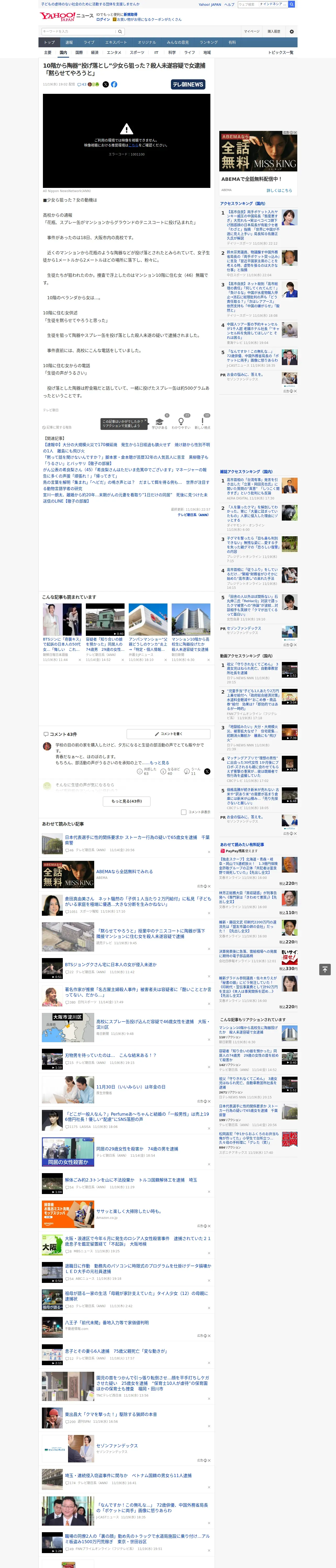The width and height of the screenshot is (336, 1568).
Task: Click the video player error area
Action: [x=126, y=141]
